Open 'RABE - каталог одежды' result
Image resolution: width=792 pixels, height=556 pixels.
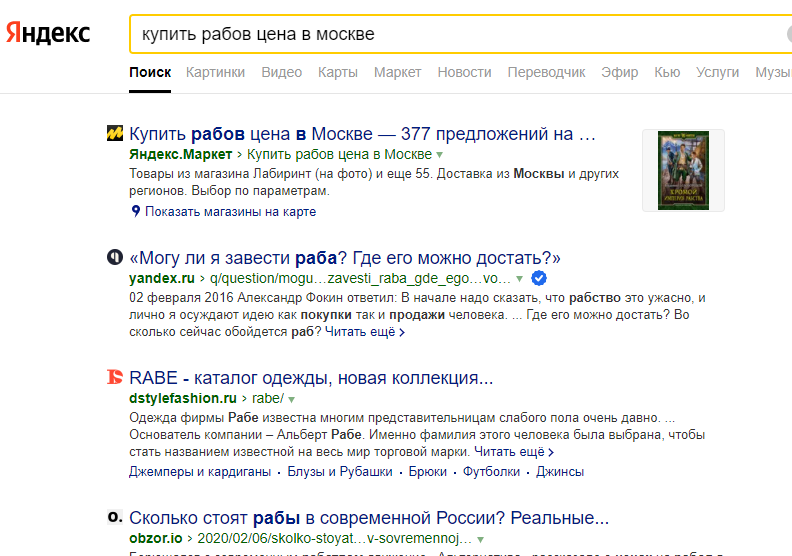coord(311,378)
